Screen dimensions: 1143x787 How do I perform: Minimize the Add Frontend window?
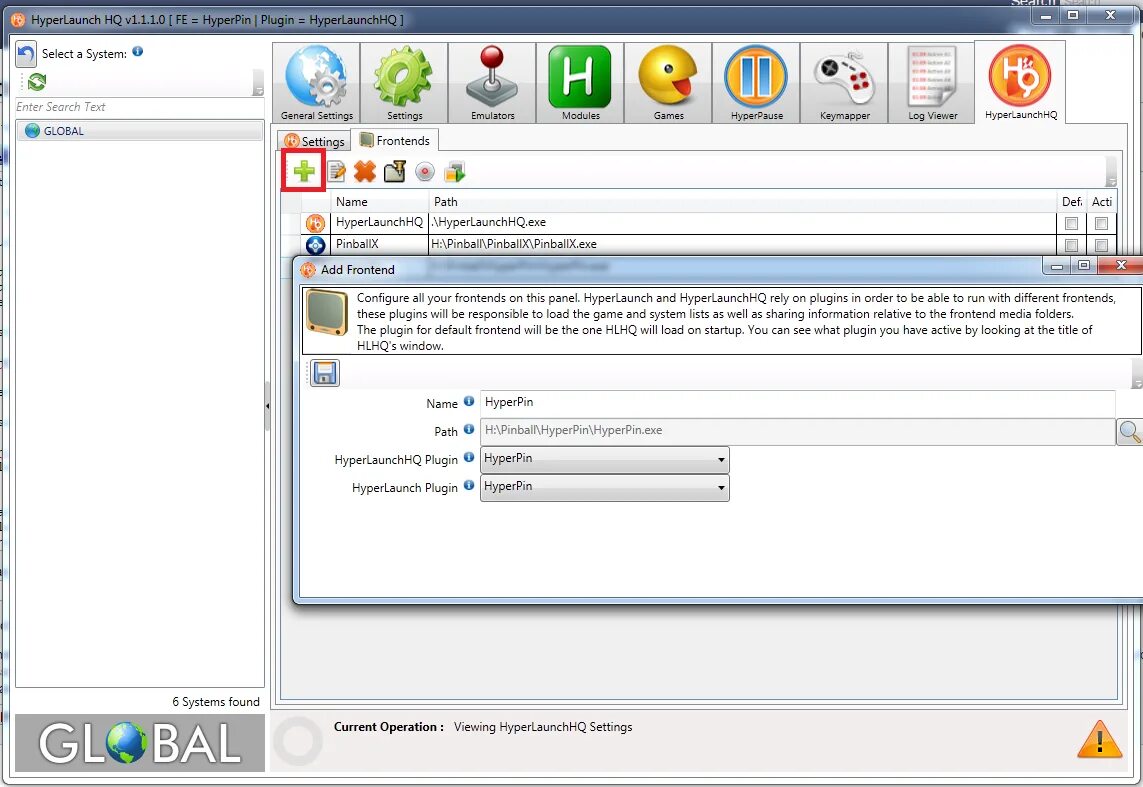[1056, 266]
